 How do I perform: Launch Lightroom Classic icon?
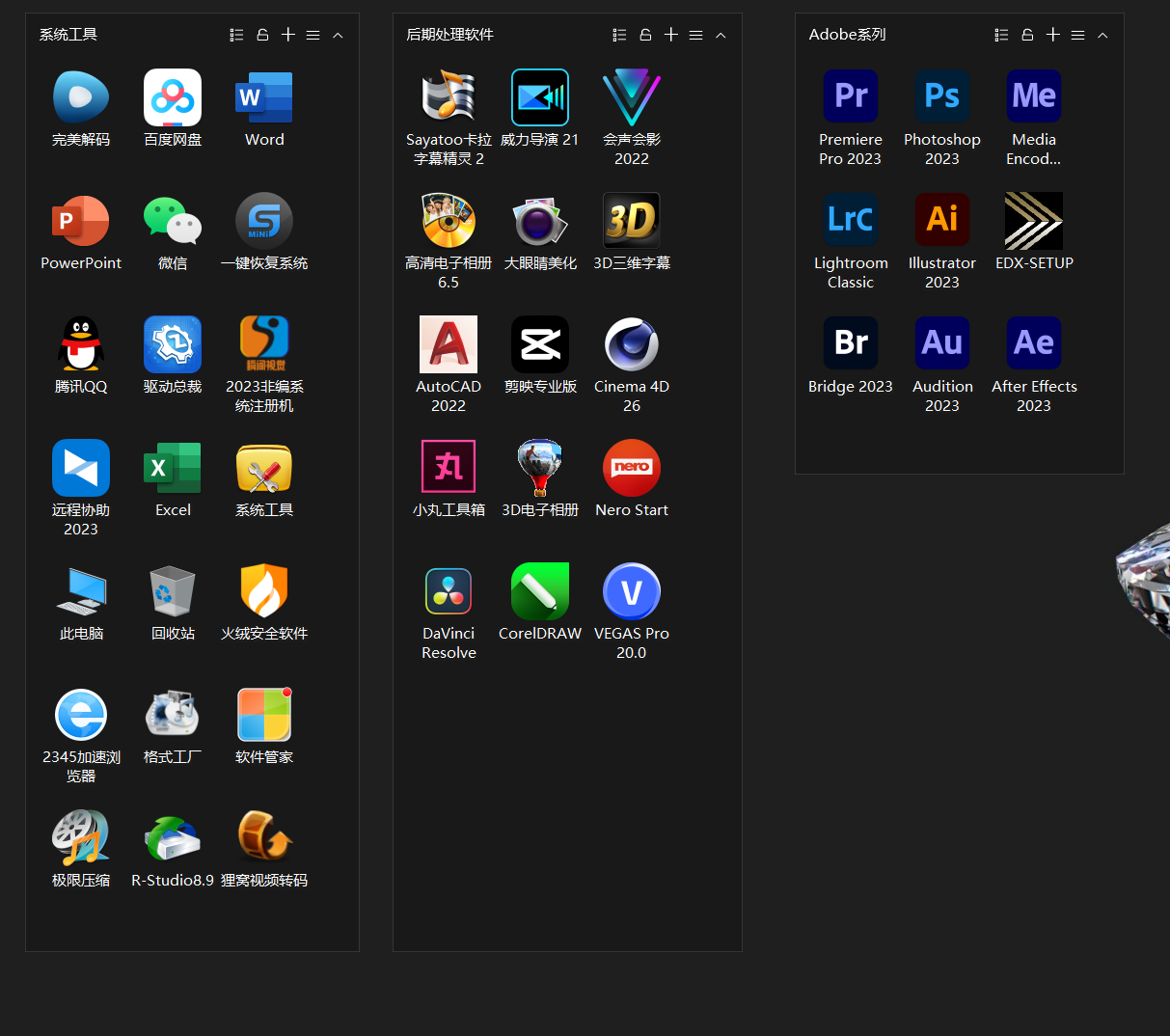851,221
